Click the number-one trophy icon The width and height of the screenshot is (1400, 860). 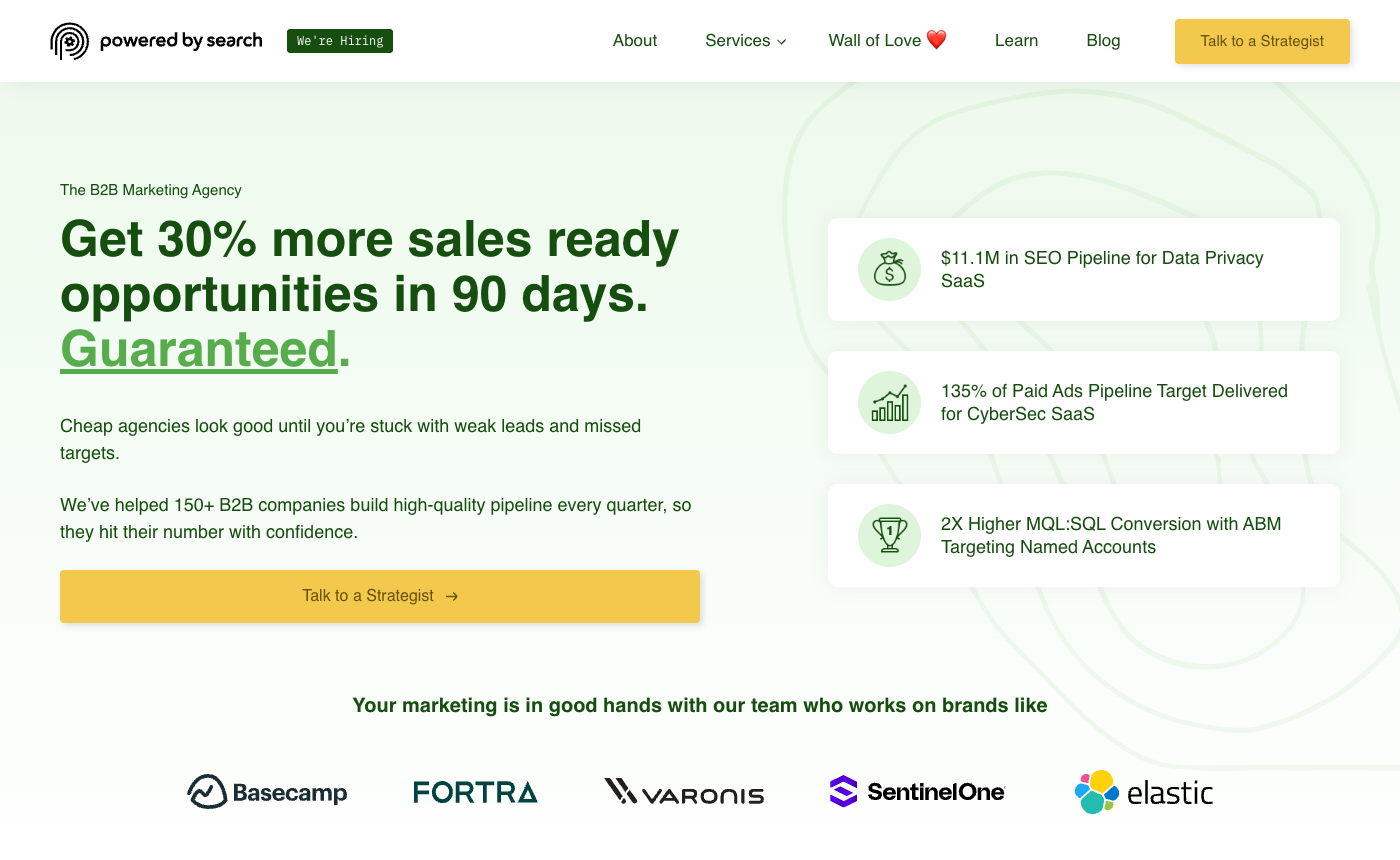pos(889,535)
